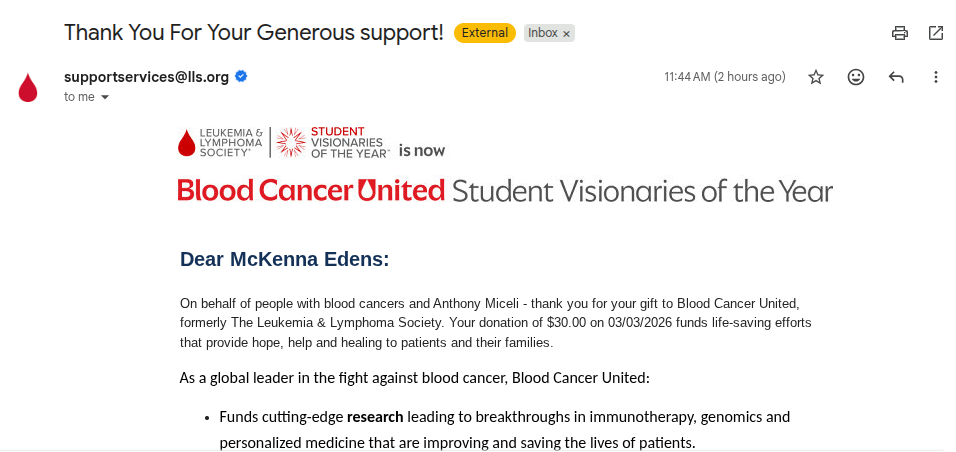The image size is (956, 452).
Task: Click the Inbox label chip
Action: (x=543, y=33)
